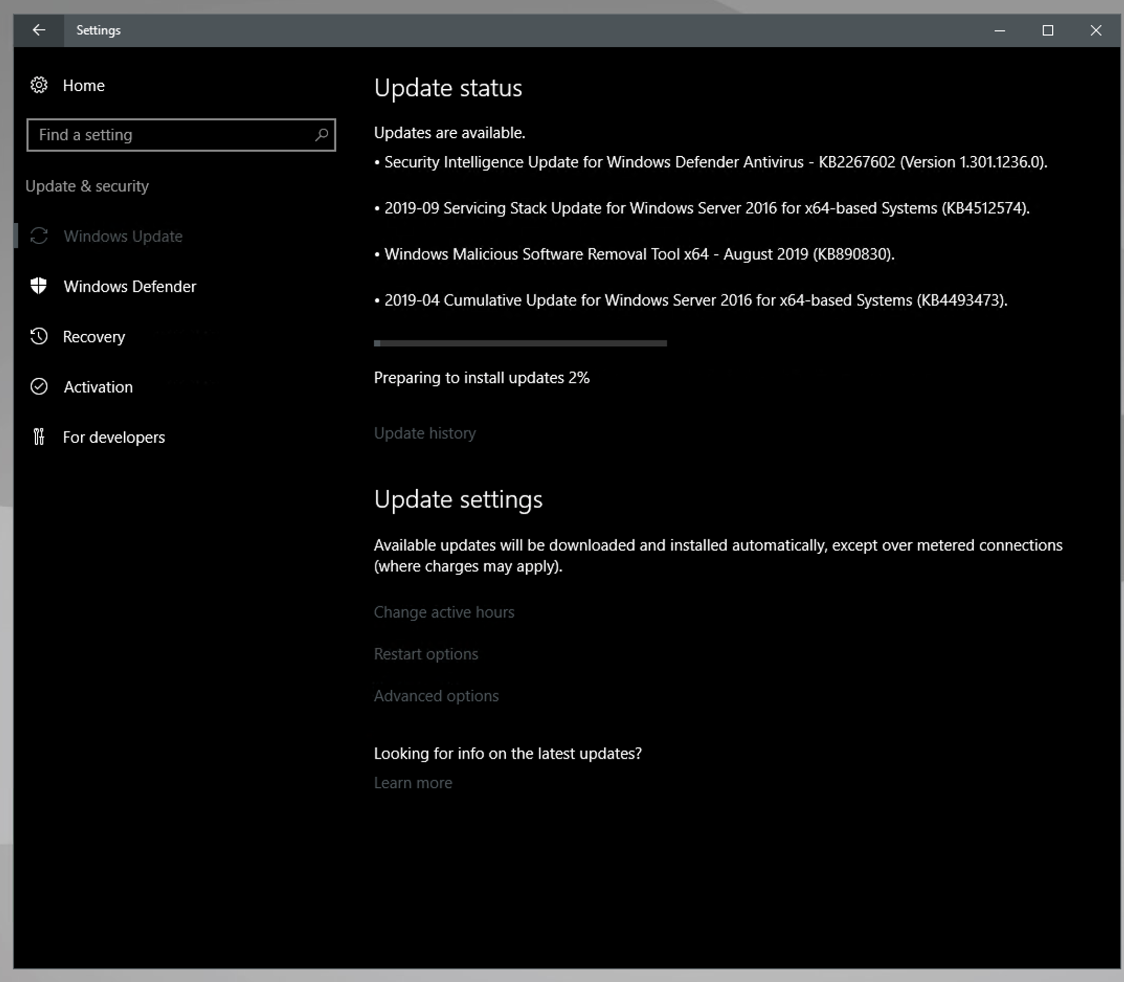The height and width of the screenshot is (982, 1124).
Task: Click the Update & security section label
Action: pos(87,186)
